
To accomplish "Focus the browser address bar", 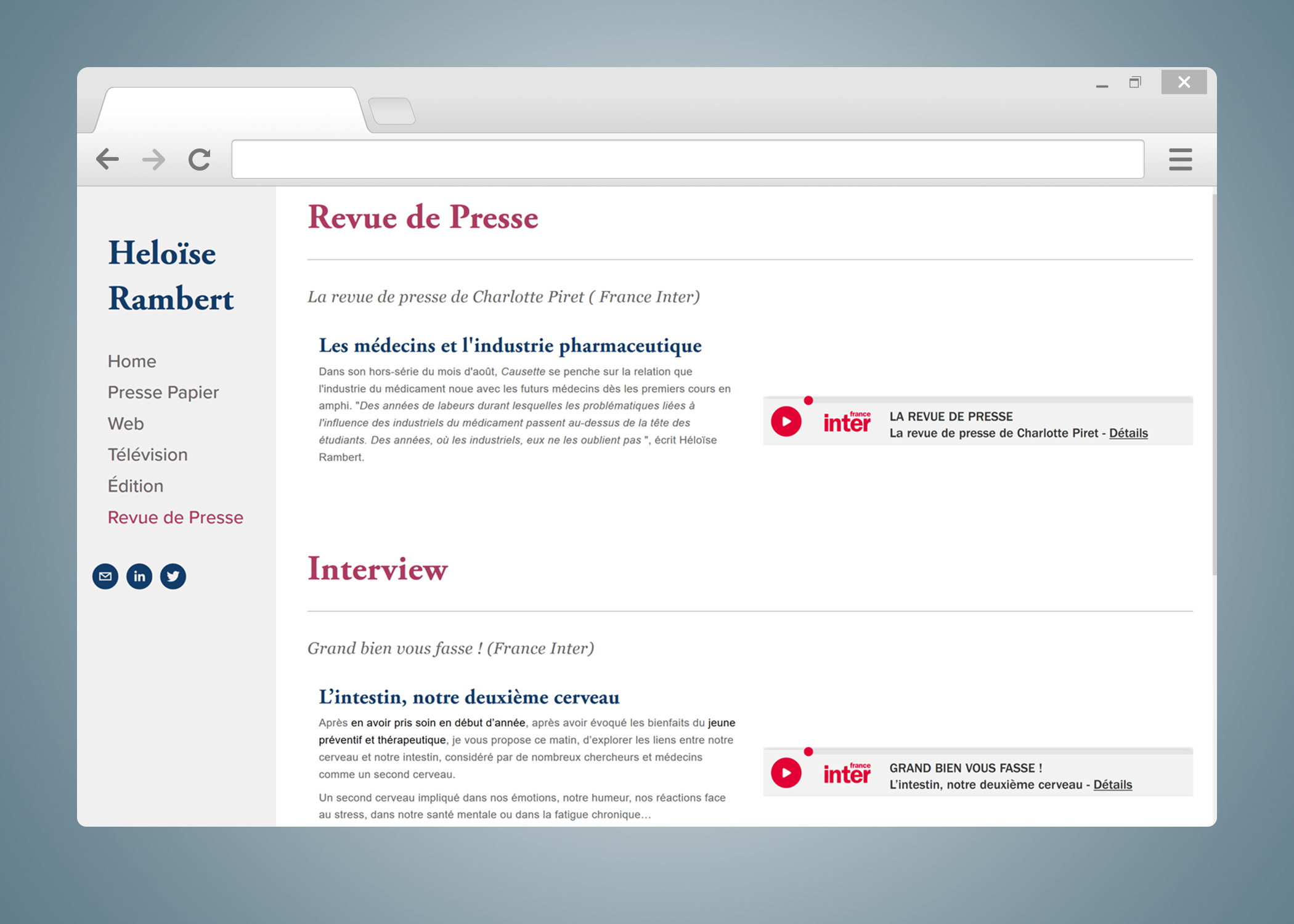I will (x=688, y=160).
